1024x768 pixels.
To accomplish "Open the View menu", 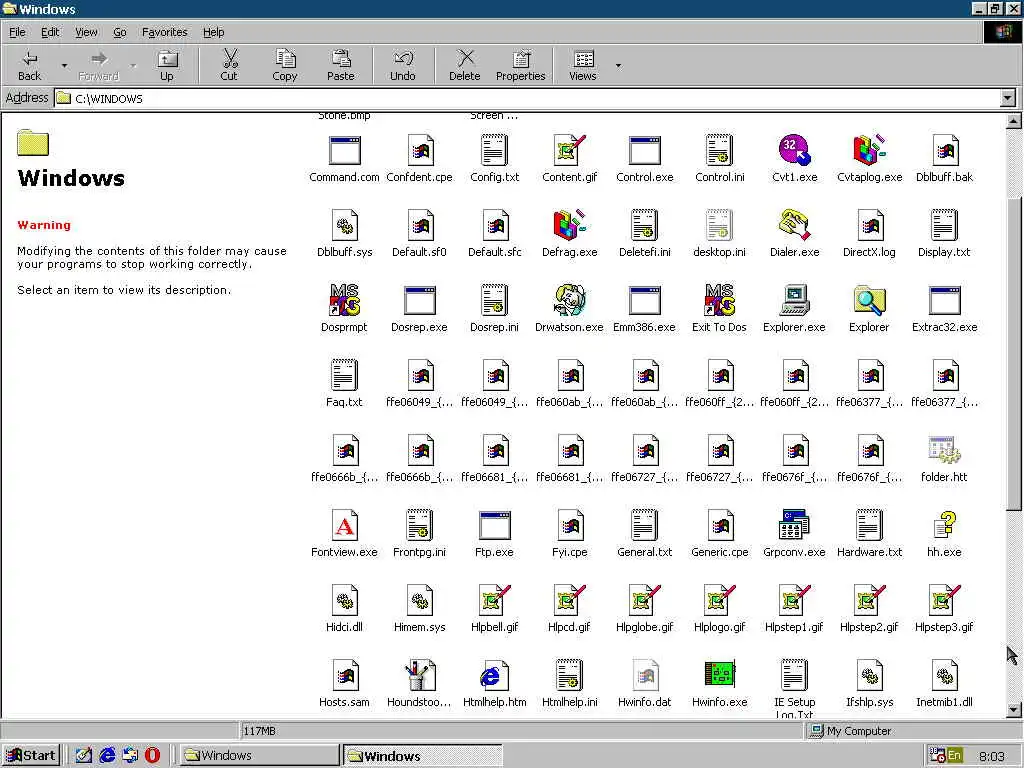I will (x=86, y=32).
